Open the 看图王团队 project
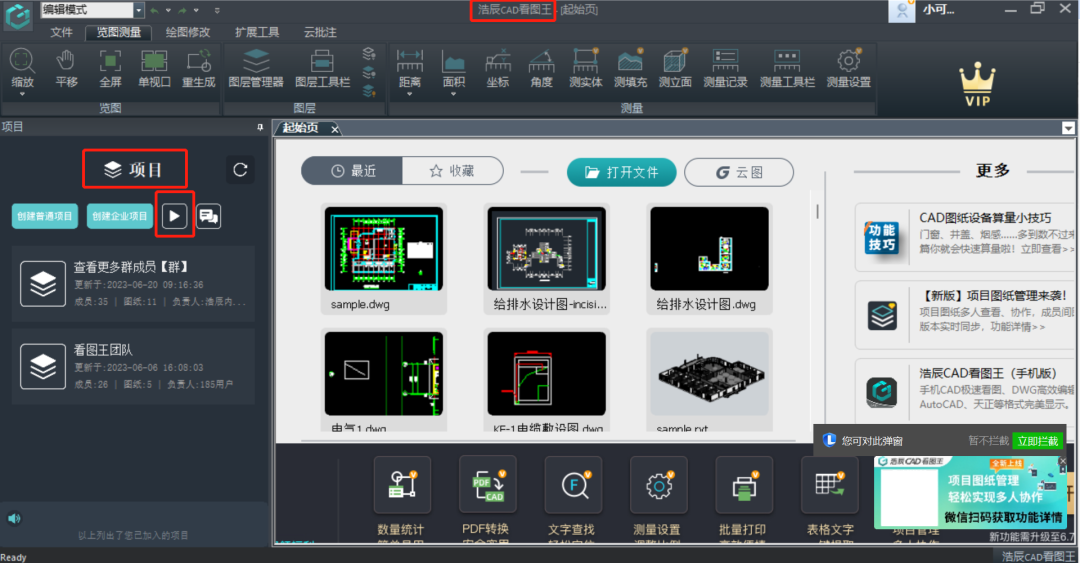Image resolution: width=1080 pixels, height=563 pixels. pyautogui.click(x=134, y=367)
